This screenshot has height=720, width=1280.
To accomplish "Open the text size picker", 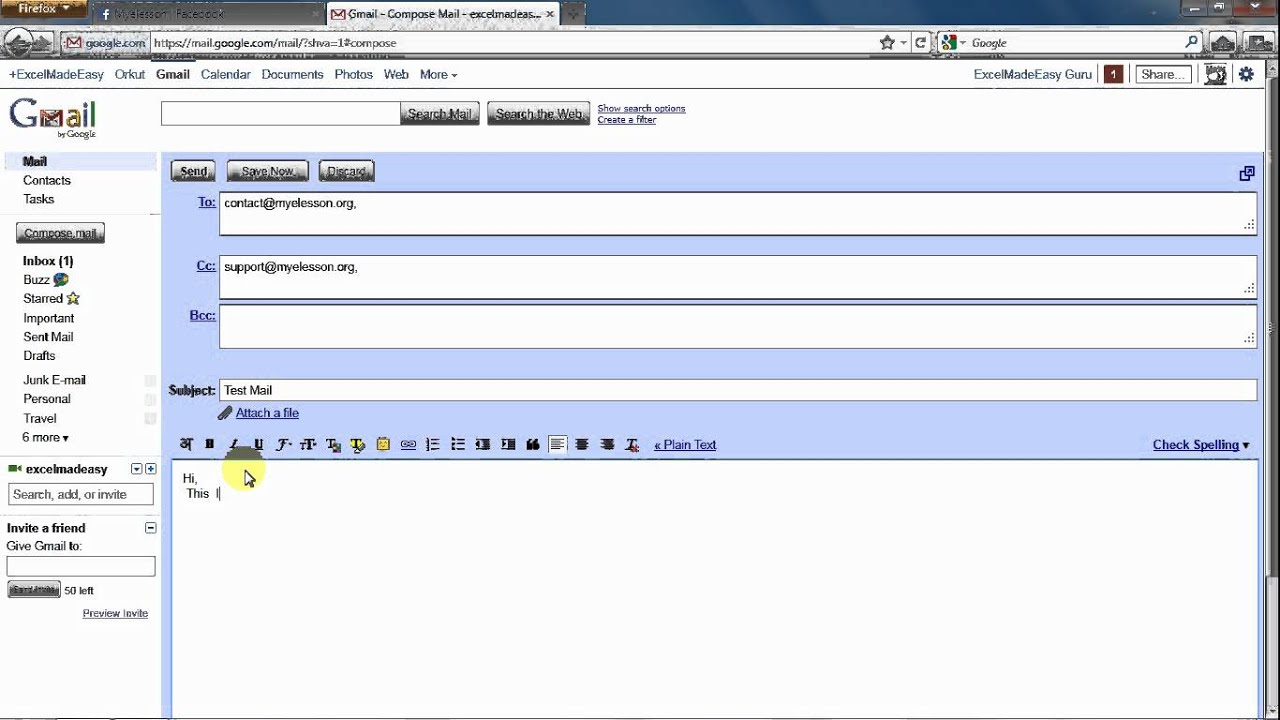I will click(x=308, y=445).
